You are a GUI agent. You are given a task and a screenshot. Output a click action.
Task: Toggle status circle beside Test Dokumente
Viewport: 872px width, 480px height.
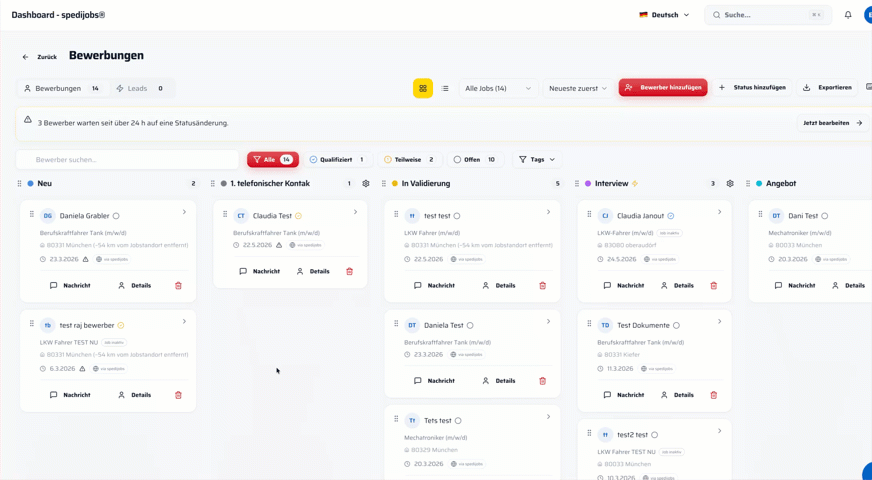tap(676, 325)
